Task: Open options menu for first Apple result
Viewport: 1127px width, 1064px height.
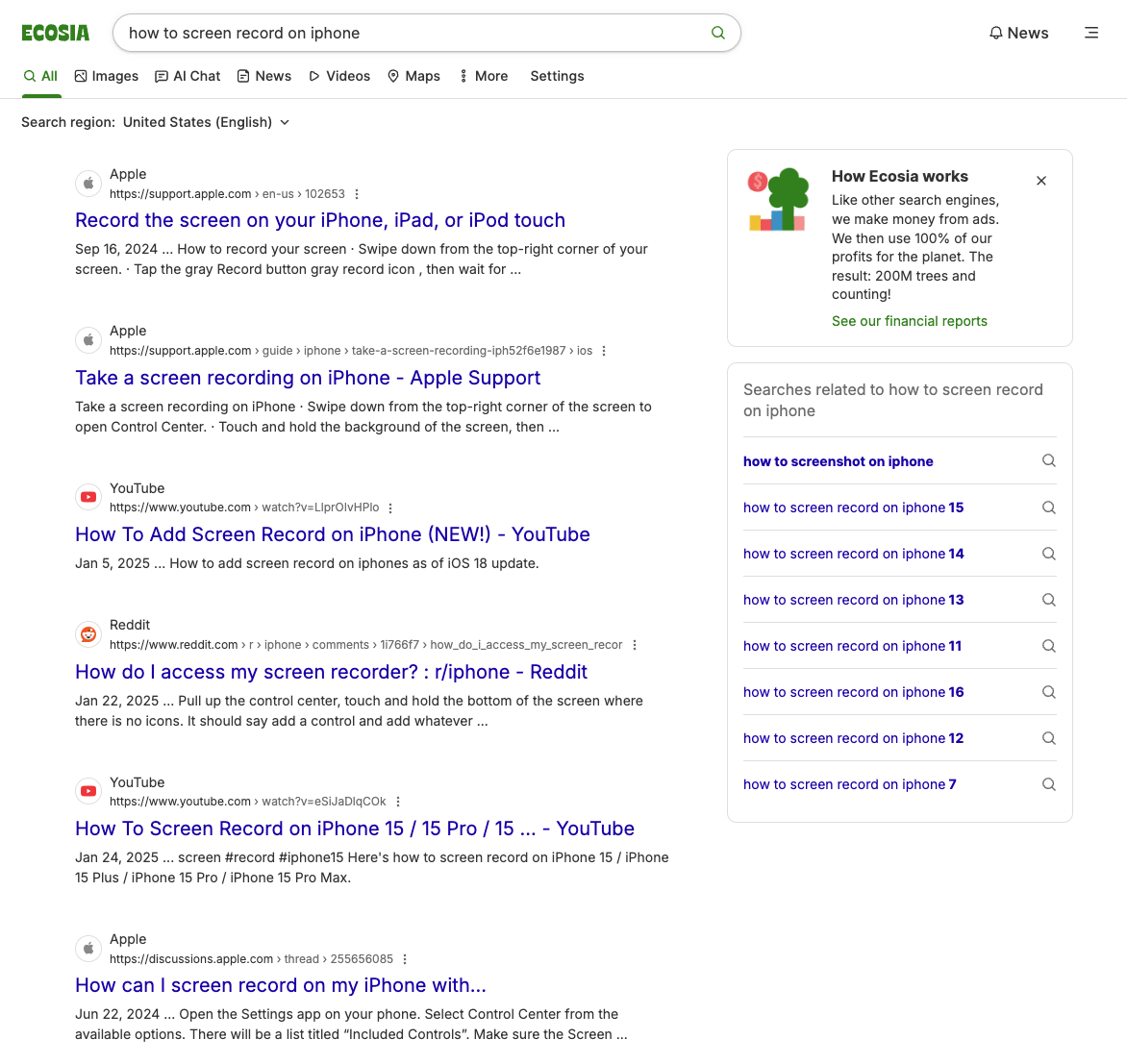Action: (x=357, y=194)
